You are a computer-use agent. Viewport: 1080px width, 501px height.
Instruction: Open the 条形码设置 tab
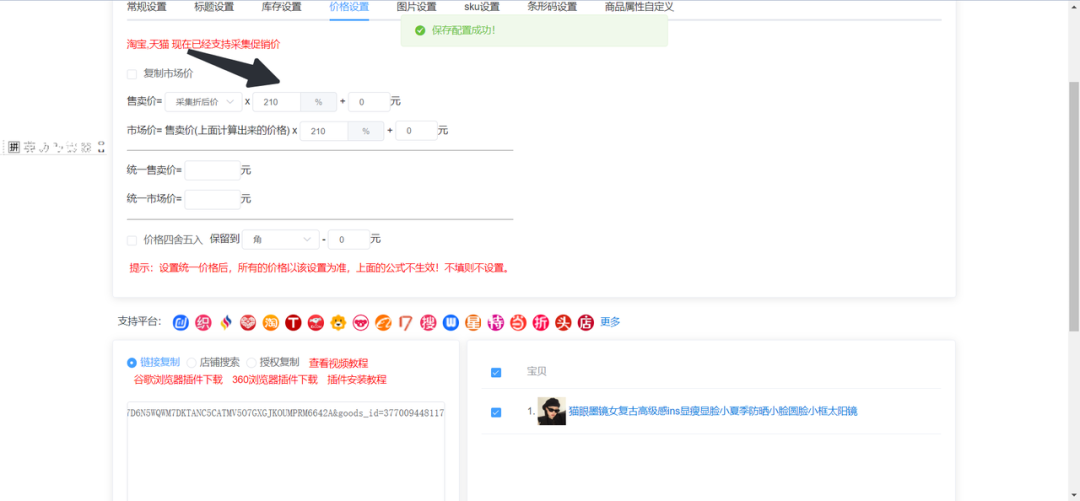click(x=552, y=8)
